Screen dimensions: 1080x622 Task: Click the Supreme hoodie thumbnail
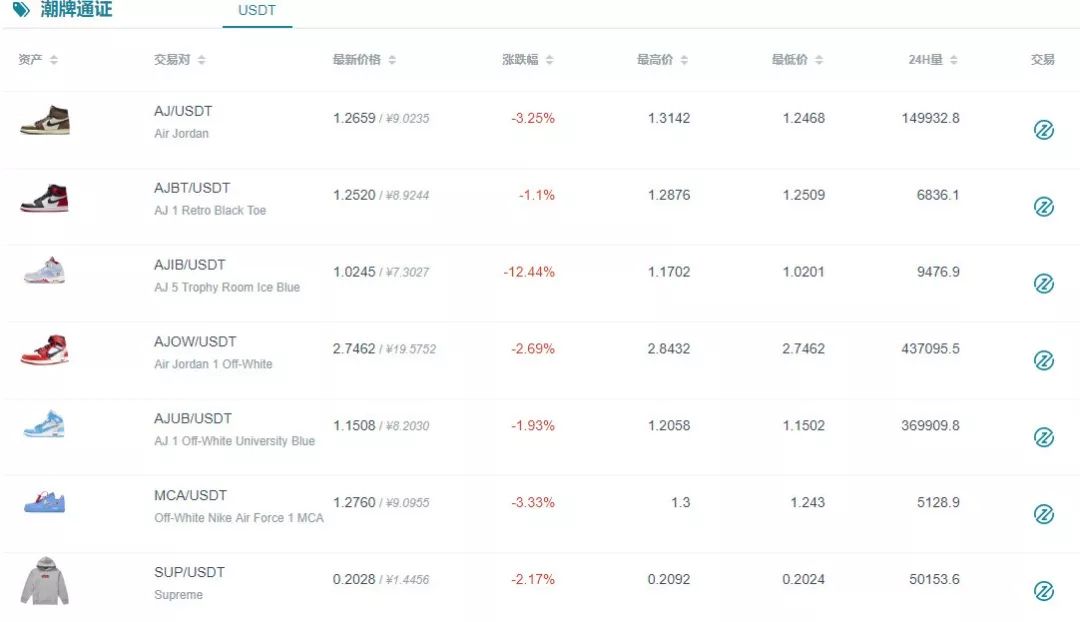(45, 581)
